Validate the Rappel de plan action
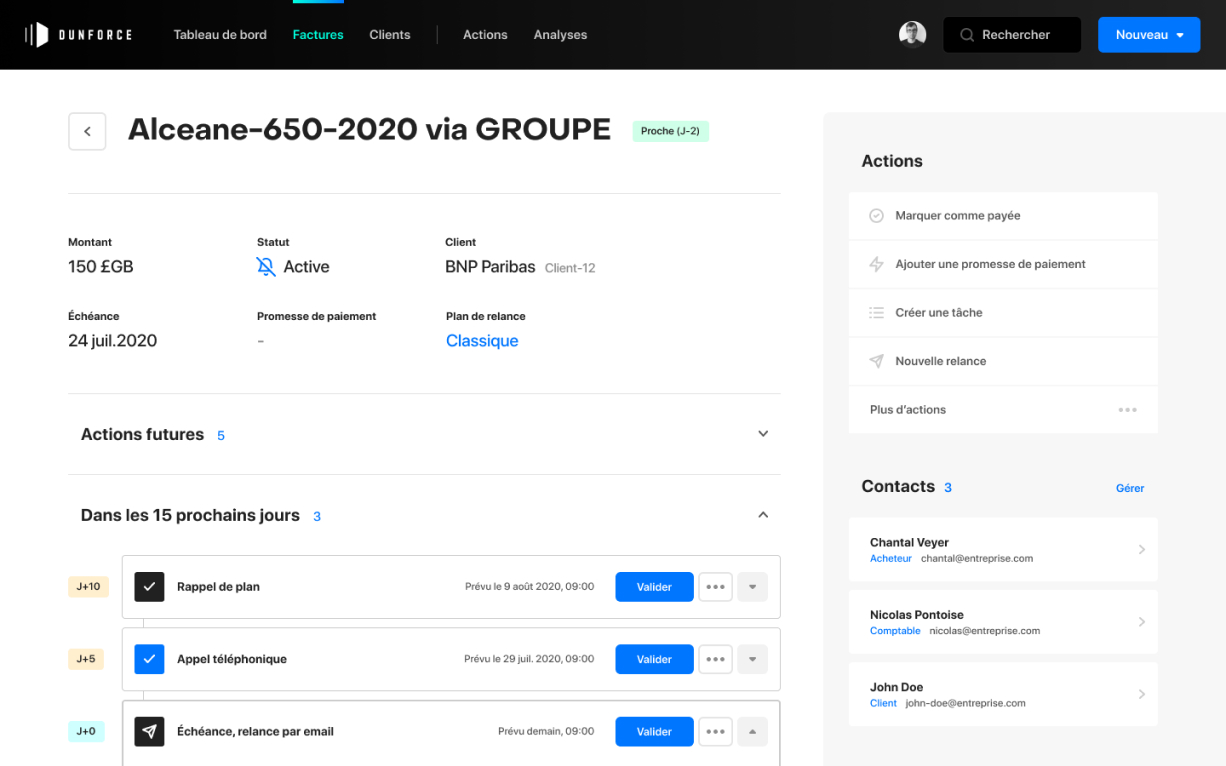 pyautogui.click(x=654, y=587)
